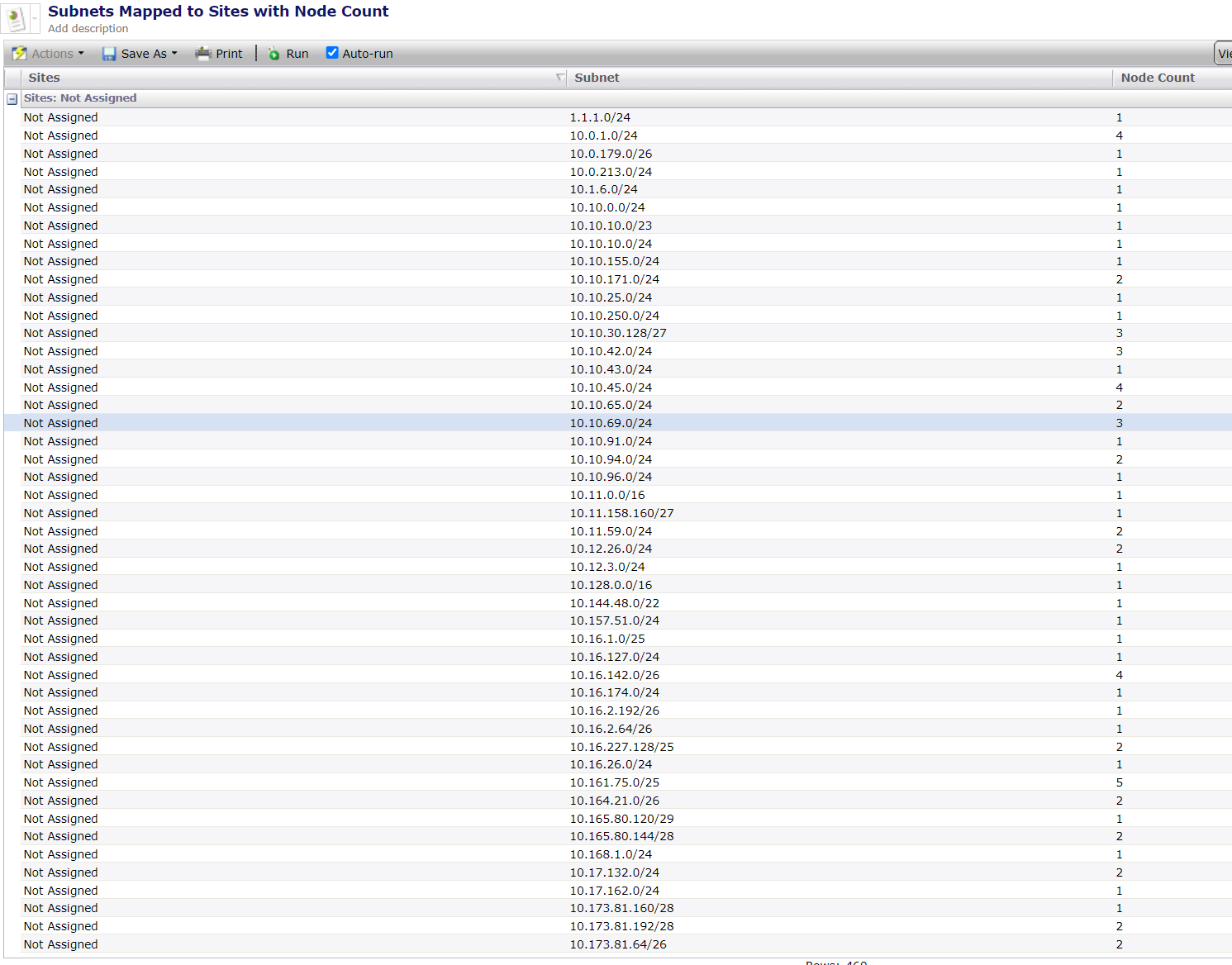Viewport: 1232px width, 965px height.
Task: Sort by the Subnet column header
Action: coord(597,78)
